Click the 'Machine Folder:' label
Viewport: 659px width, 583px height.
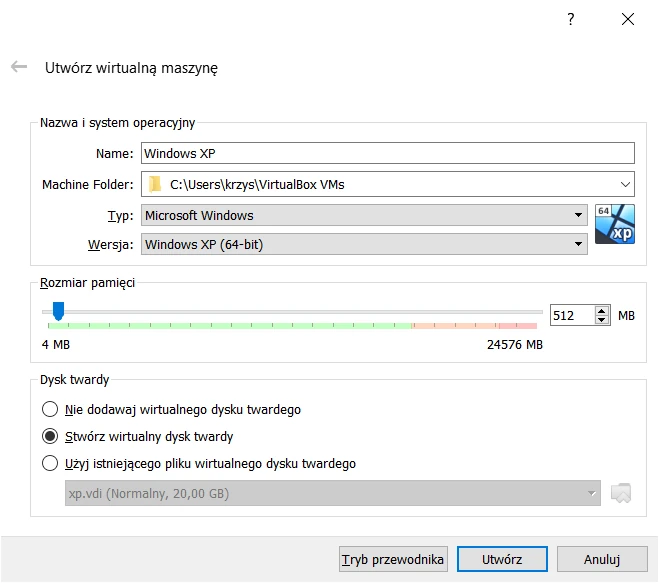[87, 184]
